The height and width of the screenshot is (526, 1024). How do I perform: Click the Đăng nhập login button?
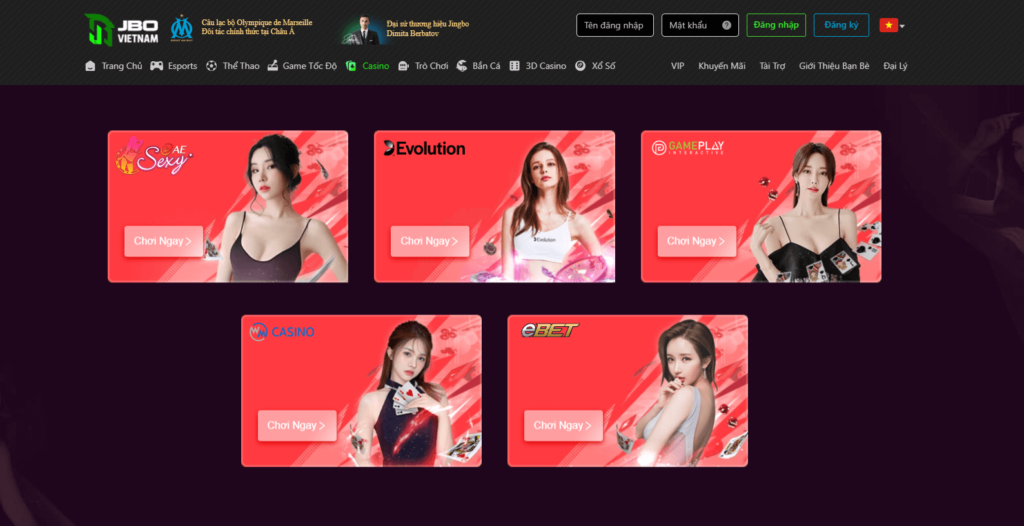pos(776,25)
